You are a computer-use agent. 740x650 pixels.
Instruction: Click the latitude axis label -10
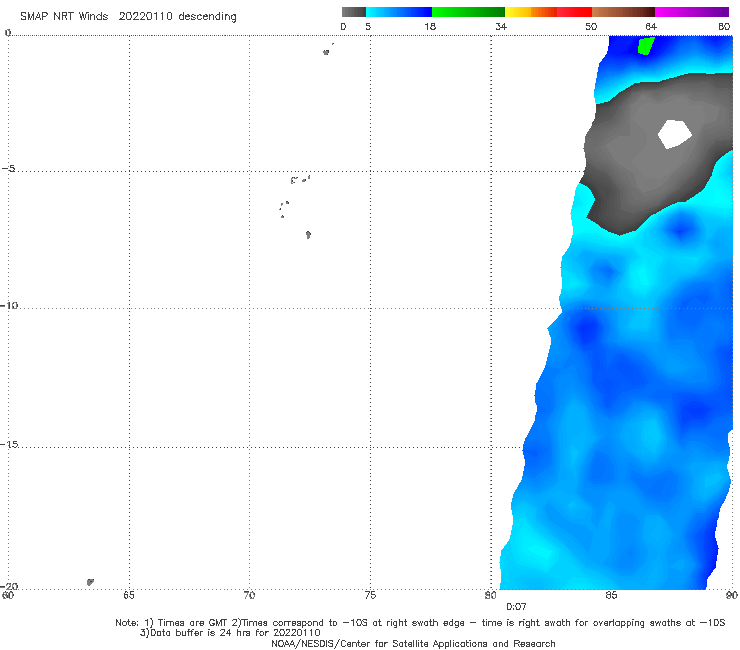pos(9,305)
